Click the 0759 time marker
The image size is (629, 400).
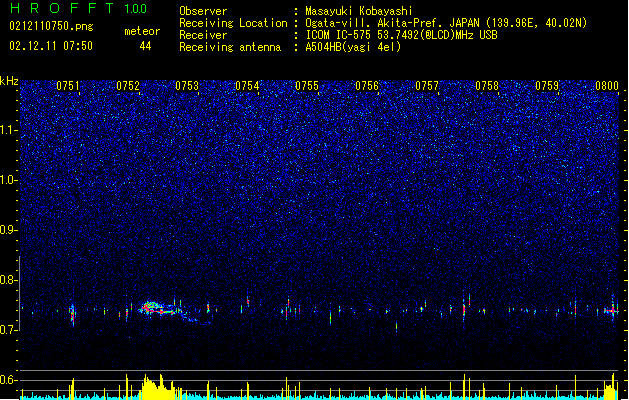(547, 86)
